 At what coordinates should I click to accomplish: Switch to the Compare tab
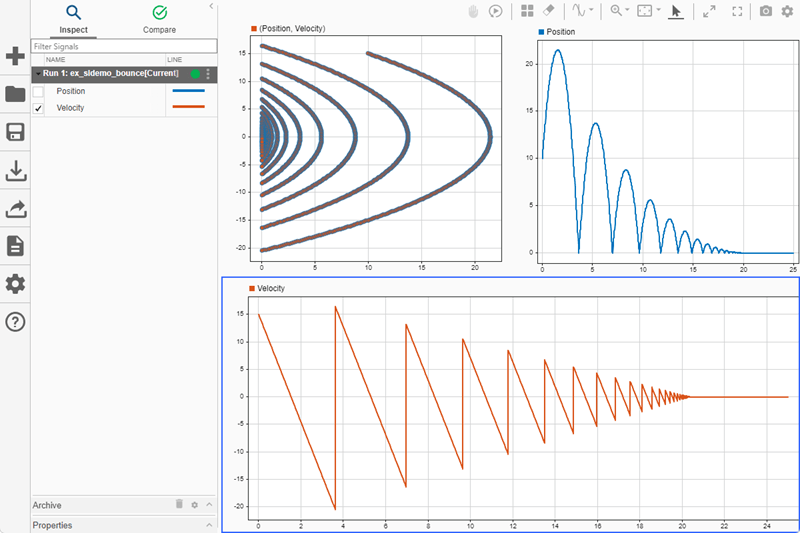[x=159, y=18]
